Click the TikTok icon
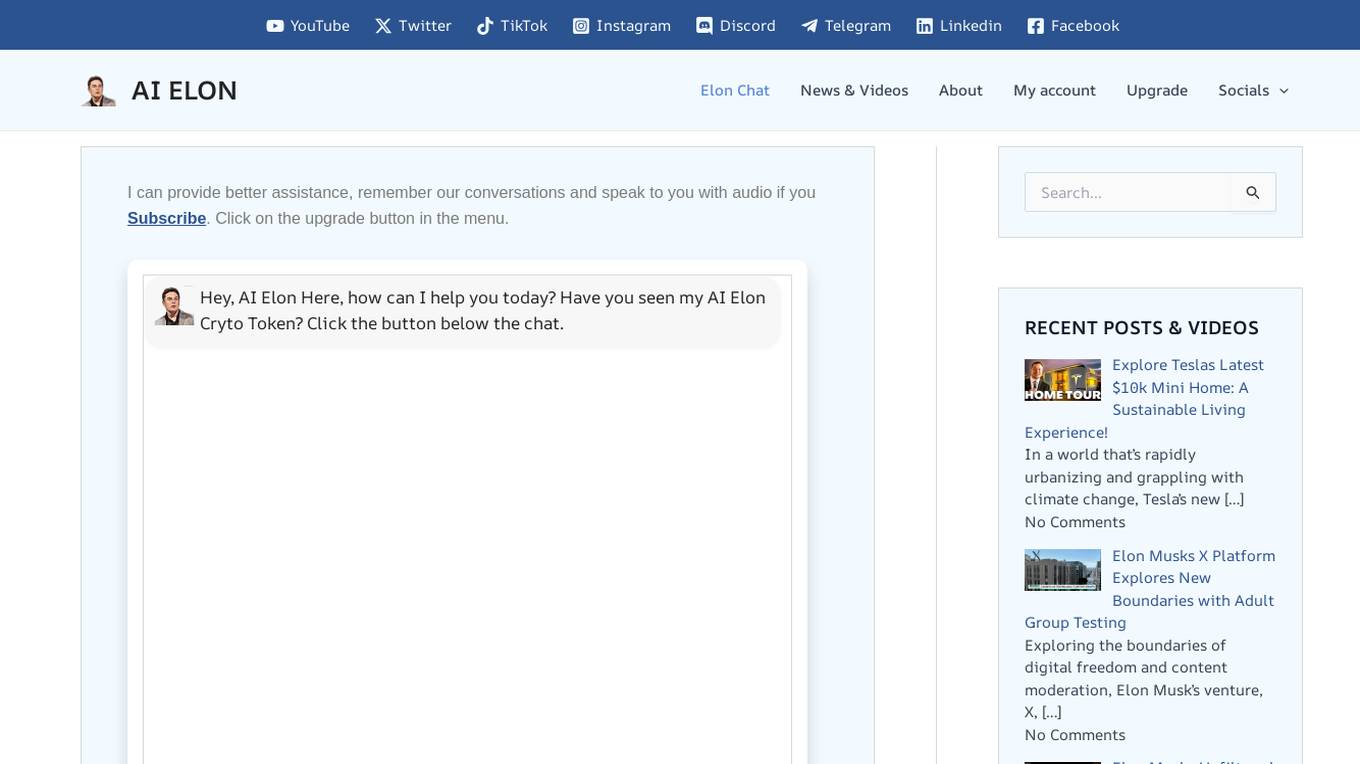The image size is (1360, 764). pos(485,26)
